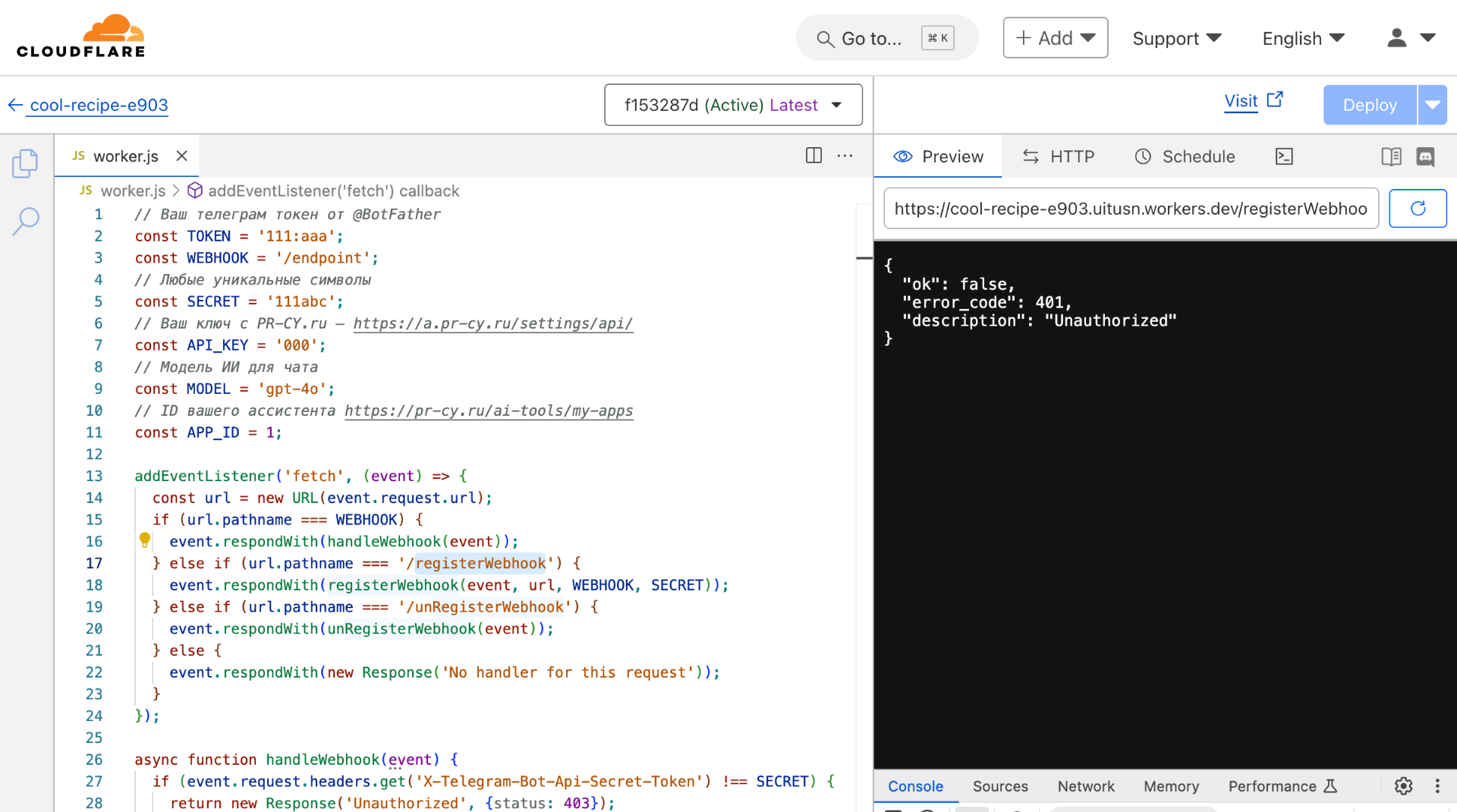The image size is (1457, 812).
Task: Click the Preview eye icon
Action: click(903, 156)
